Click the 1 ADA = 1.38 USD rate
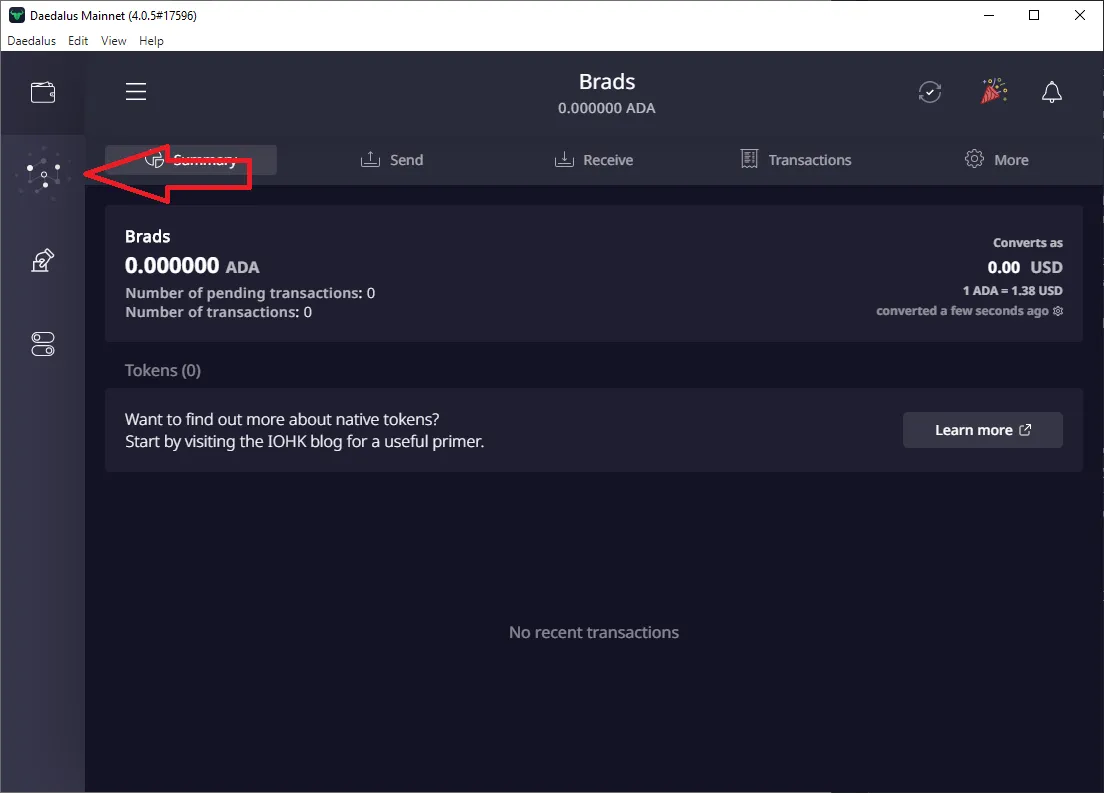 pos(1012,290)
